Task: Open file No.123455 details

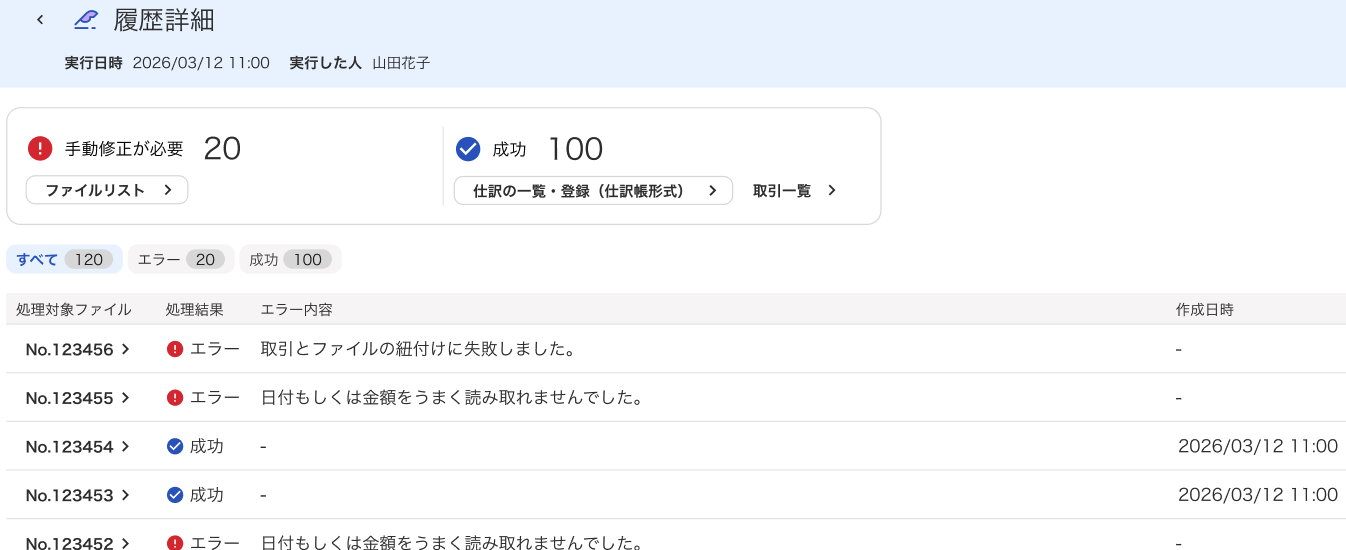Action: pos(78,398)
